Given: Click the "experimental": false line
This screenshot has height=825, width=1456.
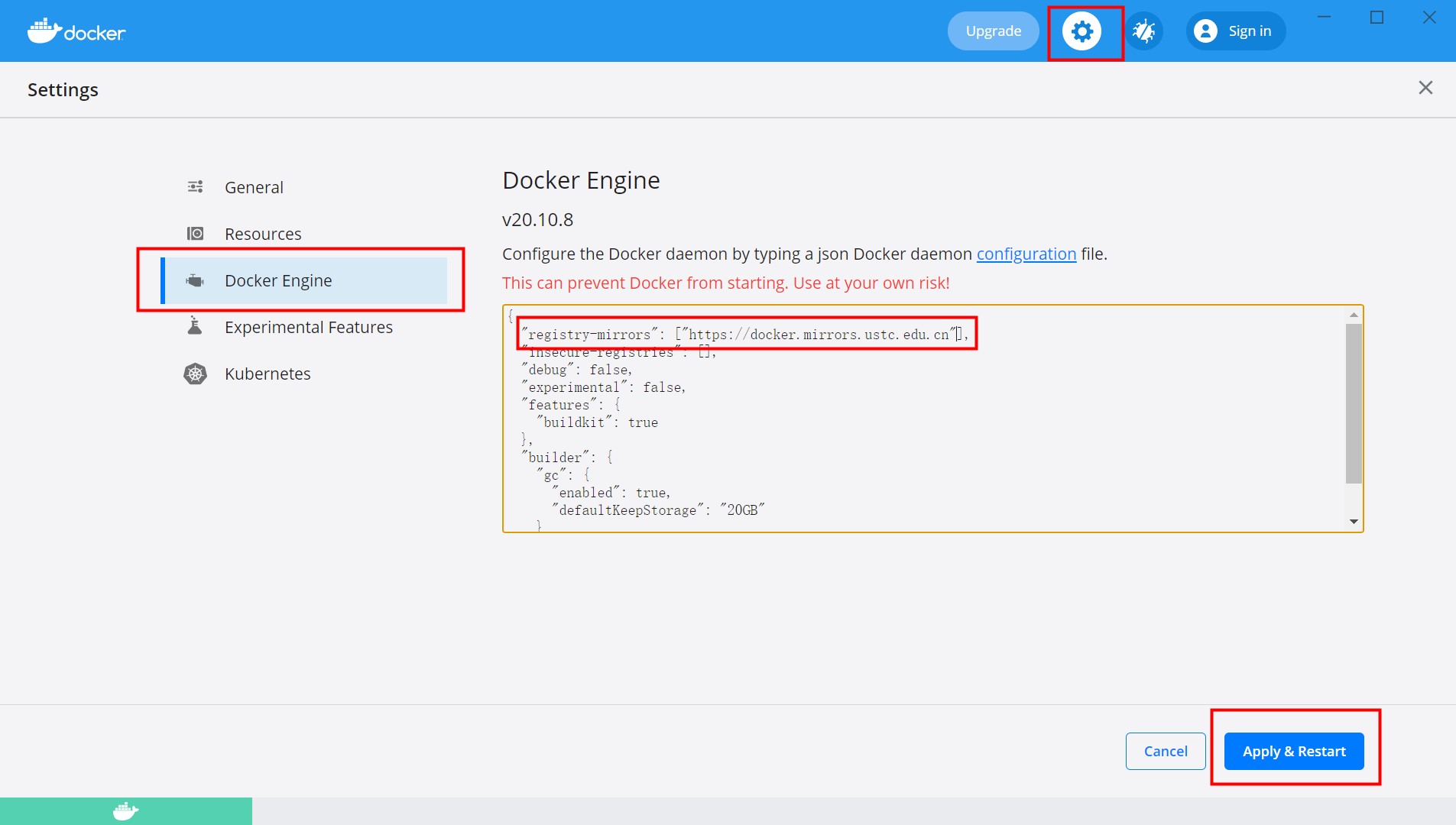Looking at the screenshot, I should pos(604,387).
